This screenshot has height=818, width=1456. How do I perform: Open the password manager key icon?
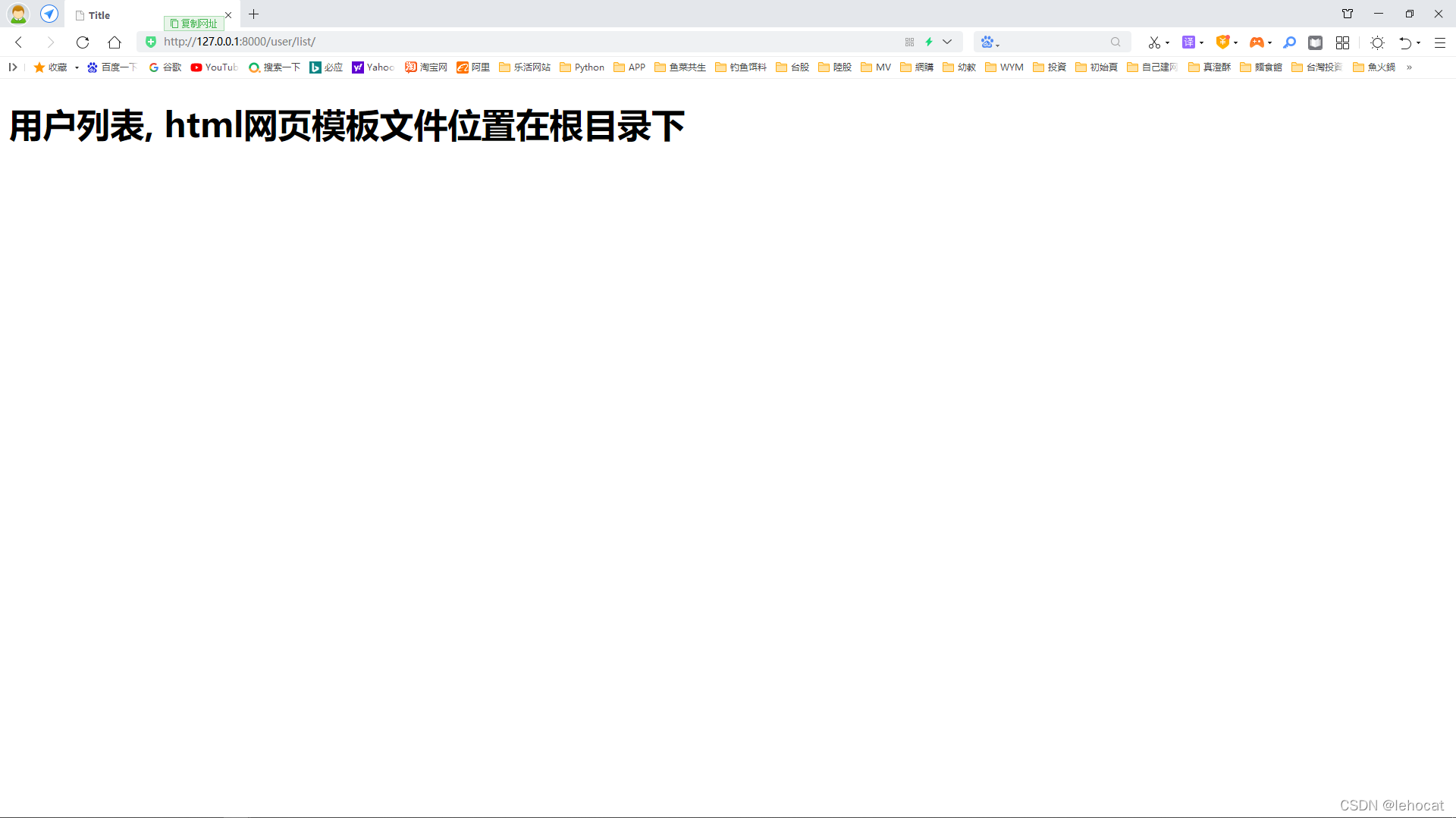click(x=1289, y=42)
